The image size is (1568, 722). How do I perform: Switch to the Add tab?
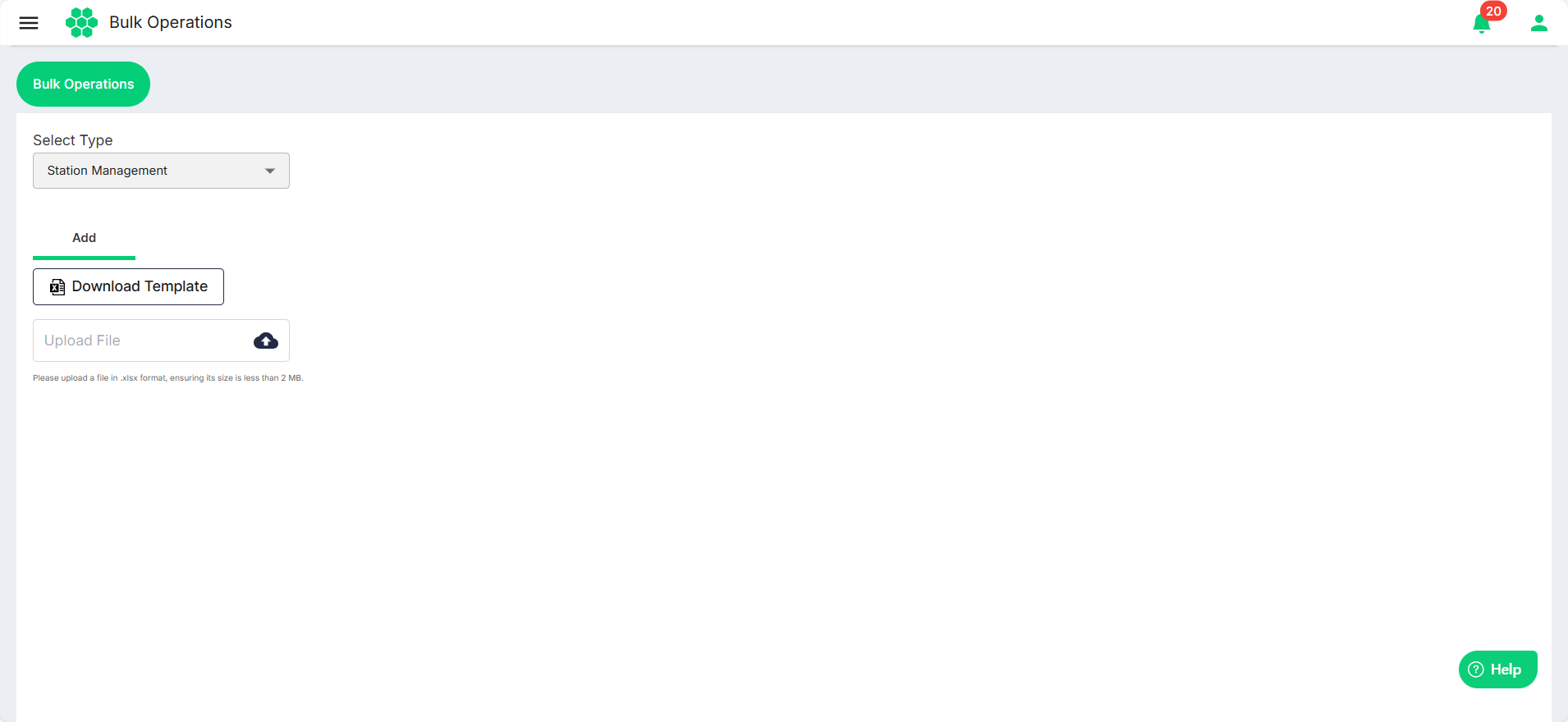coord(84,238)
